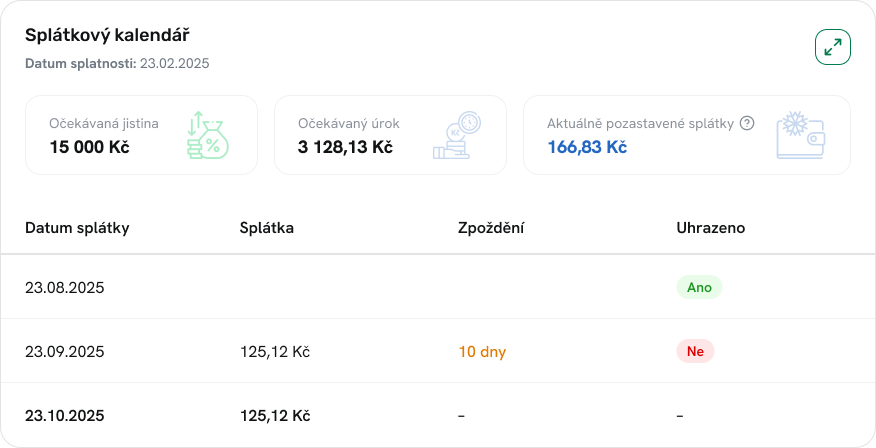The image size is (876, 448).
Task: Click the Splátka column header
Action: coord(267,228)
